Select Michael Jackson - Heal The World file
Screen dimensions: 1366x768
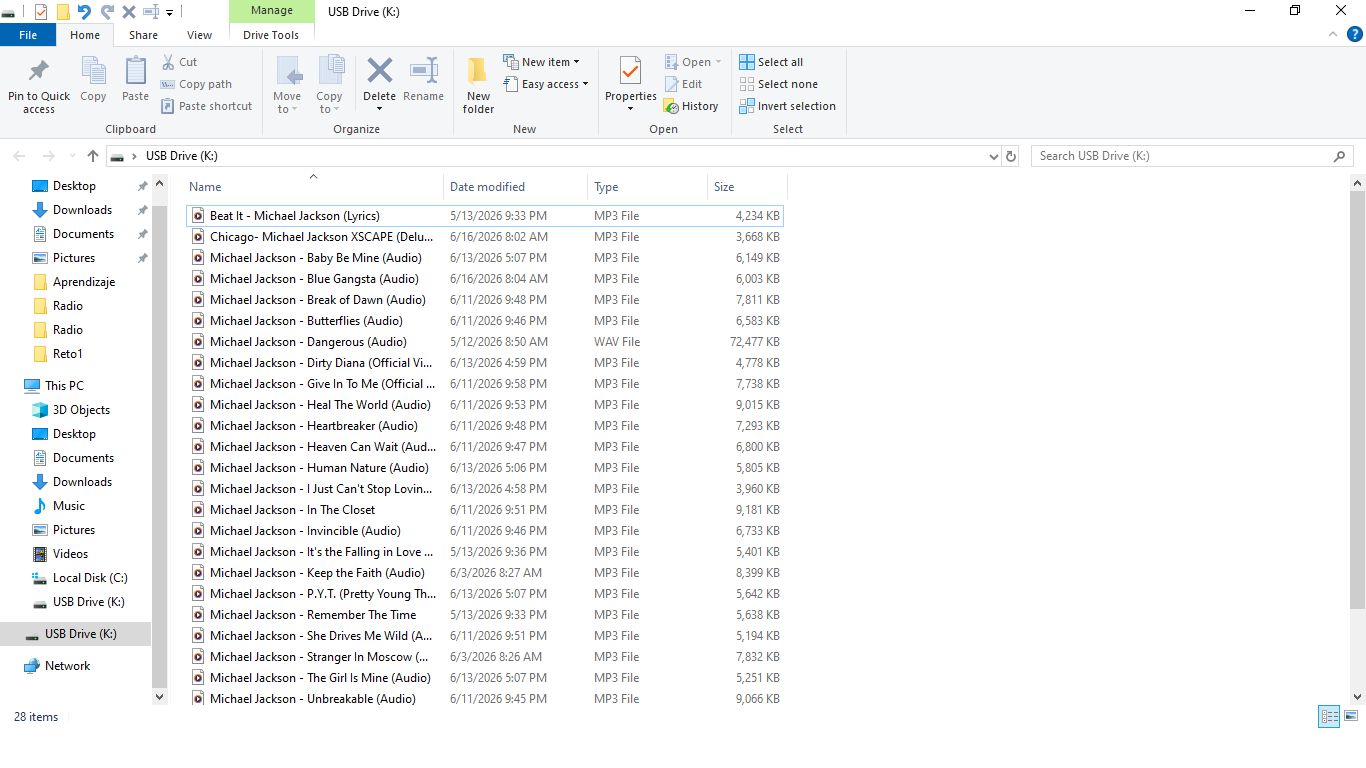tap(484, 405)
